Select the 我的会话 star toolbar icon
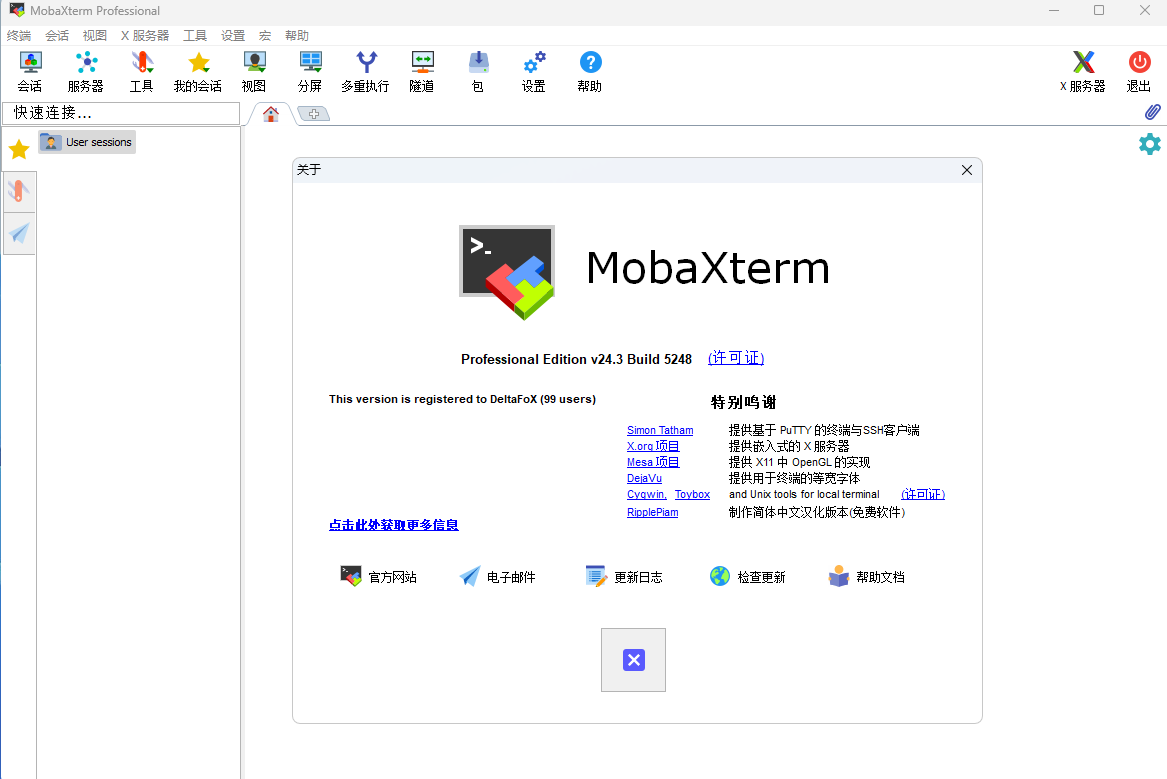The image size is (1167, 779). pyautogui.click(x=198, y=71)
